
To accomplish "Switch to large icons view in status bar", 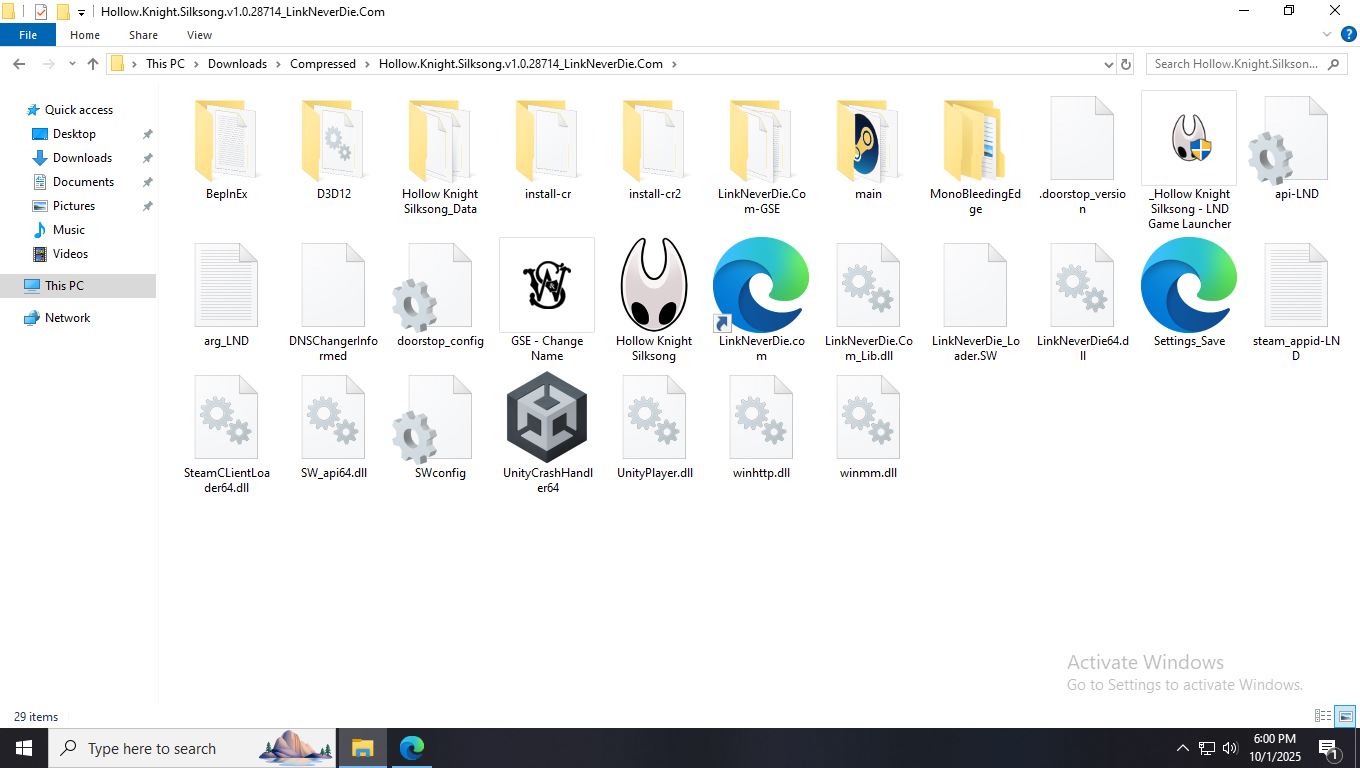I will (x=1345, y=716).
